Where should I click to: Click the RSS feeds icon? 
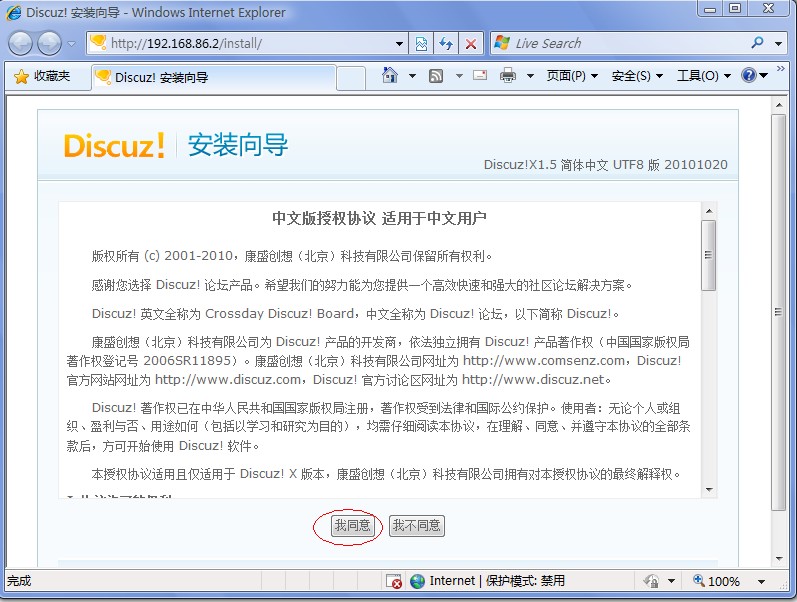click(436, 76)
